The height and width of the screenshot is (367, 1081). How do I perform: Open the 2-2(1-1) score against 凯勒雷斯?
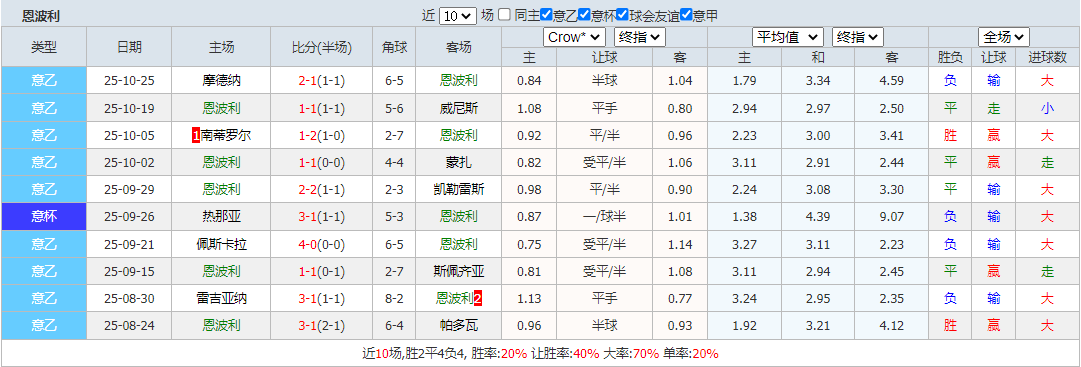[x=321, y=190]
